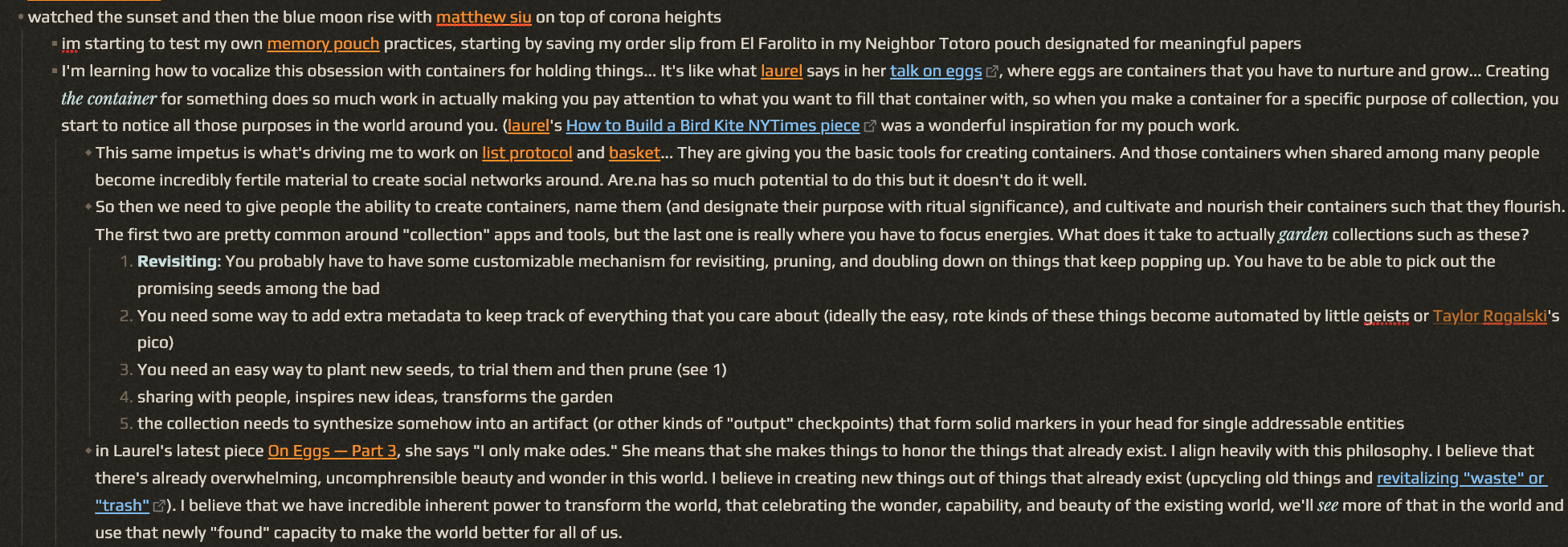The height and width of the screenshot is (547, 1568).
Task: Open the "talk on eggs" hyperlink
Action: point(935,71)
